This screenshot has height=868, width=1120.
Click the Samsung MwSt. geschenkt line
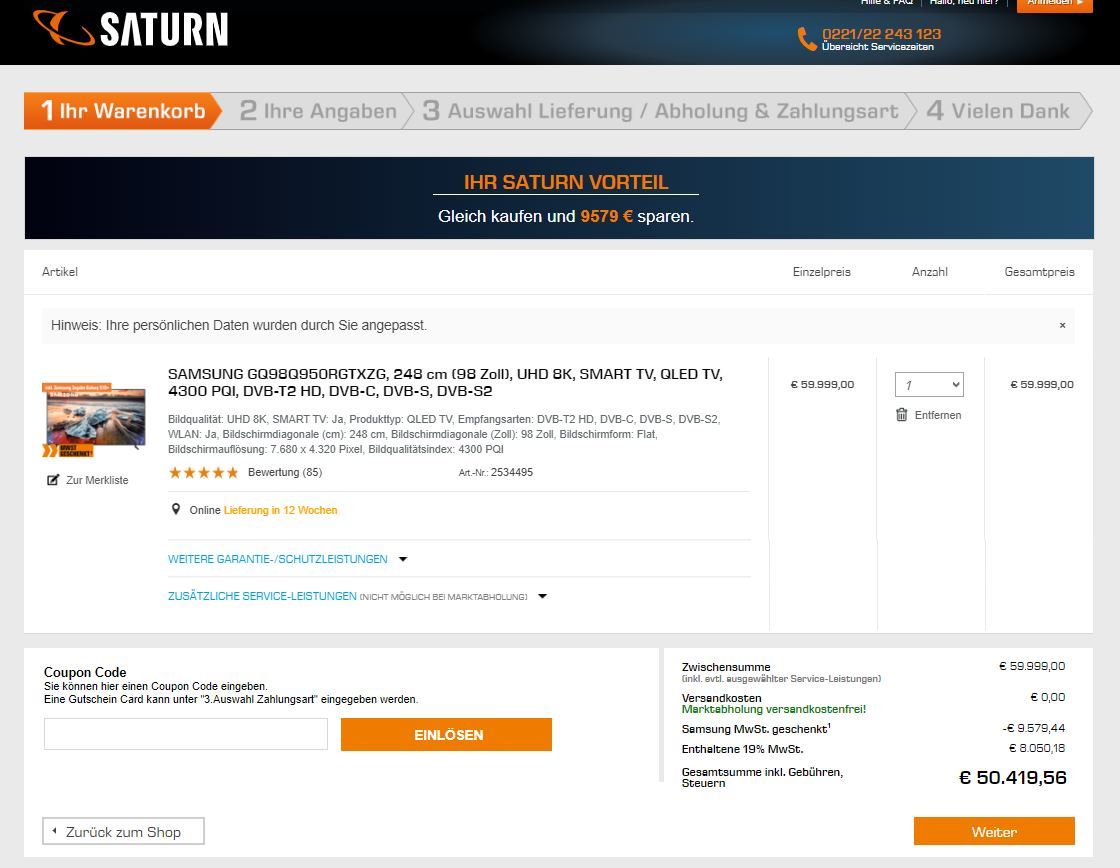tap(756, 729)
